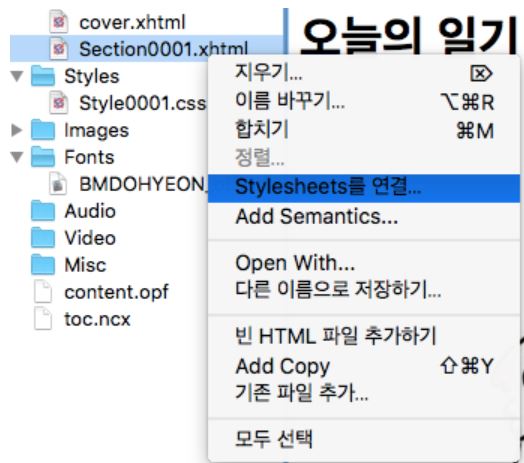Choose 지우기... from the context menu

pos(364,73)
